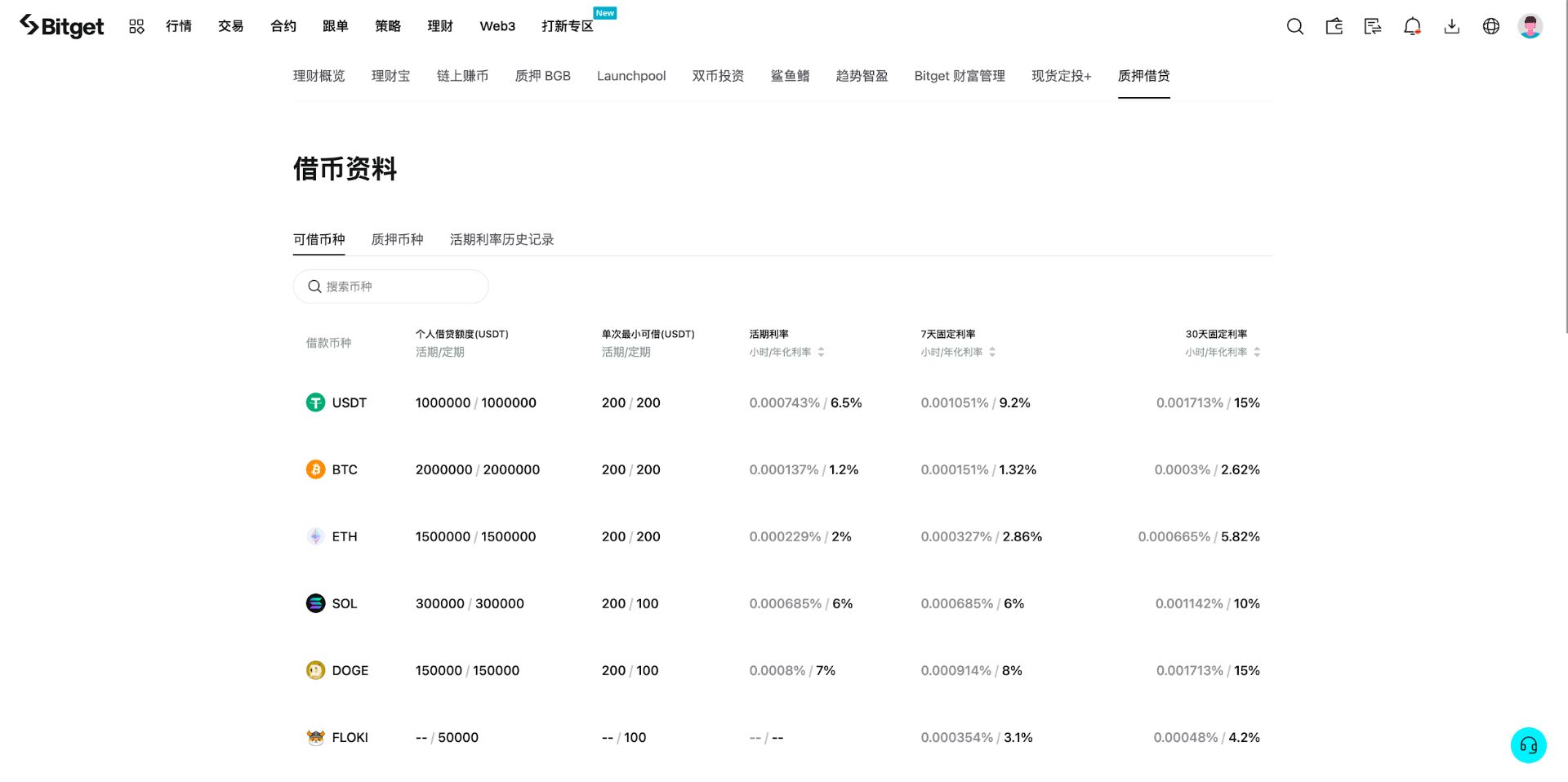1568x782 pixels.
Task: Open the 合约 menu
Action: pos(283,26)
